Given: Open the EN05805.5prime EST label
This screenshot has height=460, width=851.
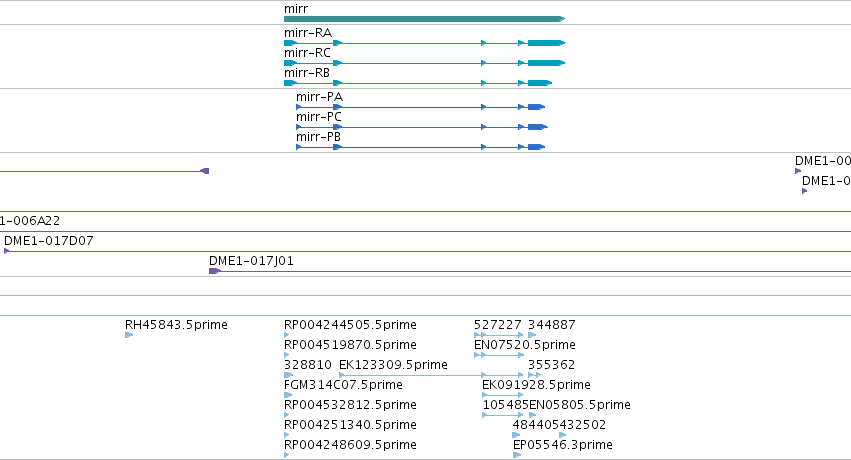Looking at the screenshot, I should coord(580,405).
